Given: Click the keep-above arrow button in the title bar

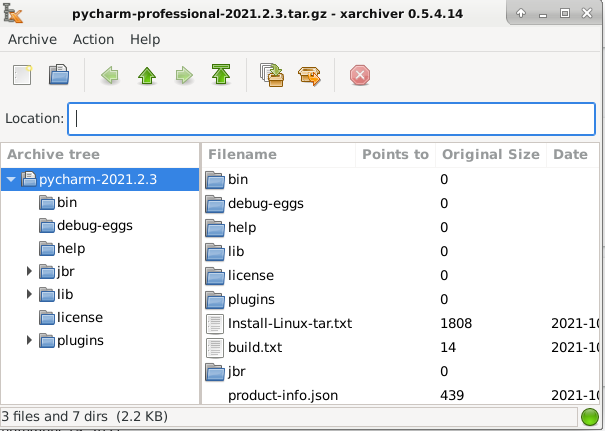Looking at the screenshot, I should tap(521, 13).
